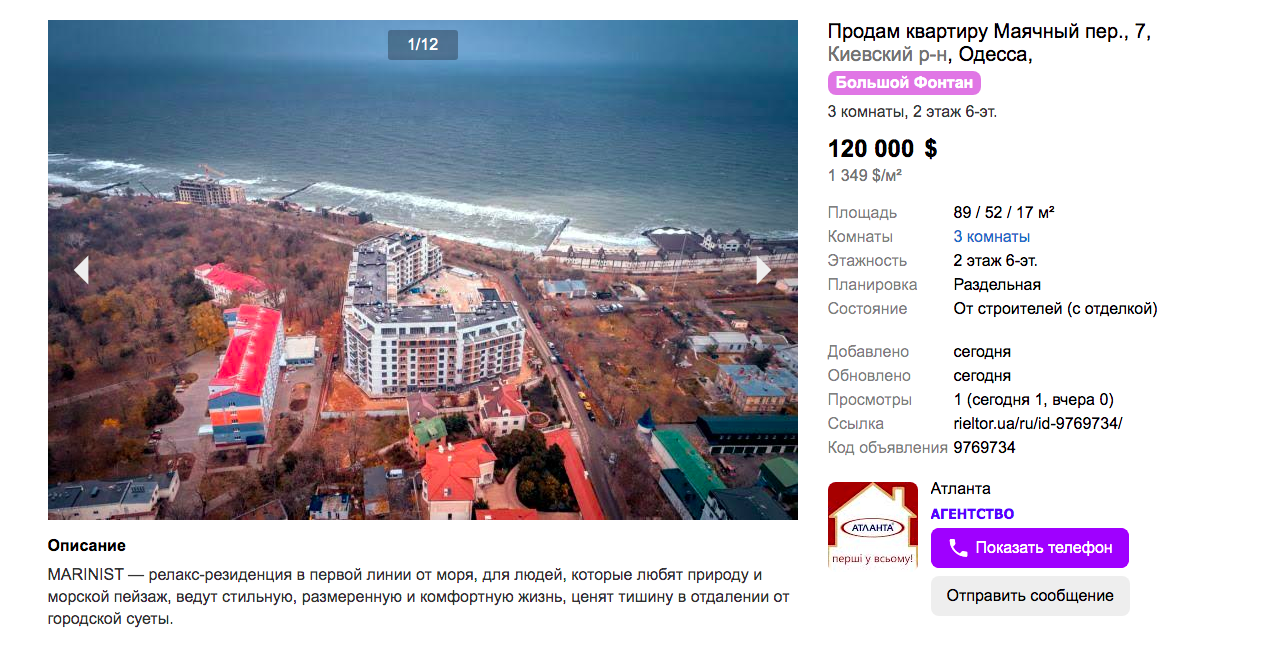This screenshot has width=1275, height=646.
Task: Open the Киевский р-н district link
Action: [x=888, y=55]
